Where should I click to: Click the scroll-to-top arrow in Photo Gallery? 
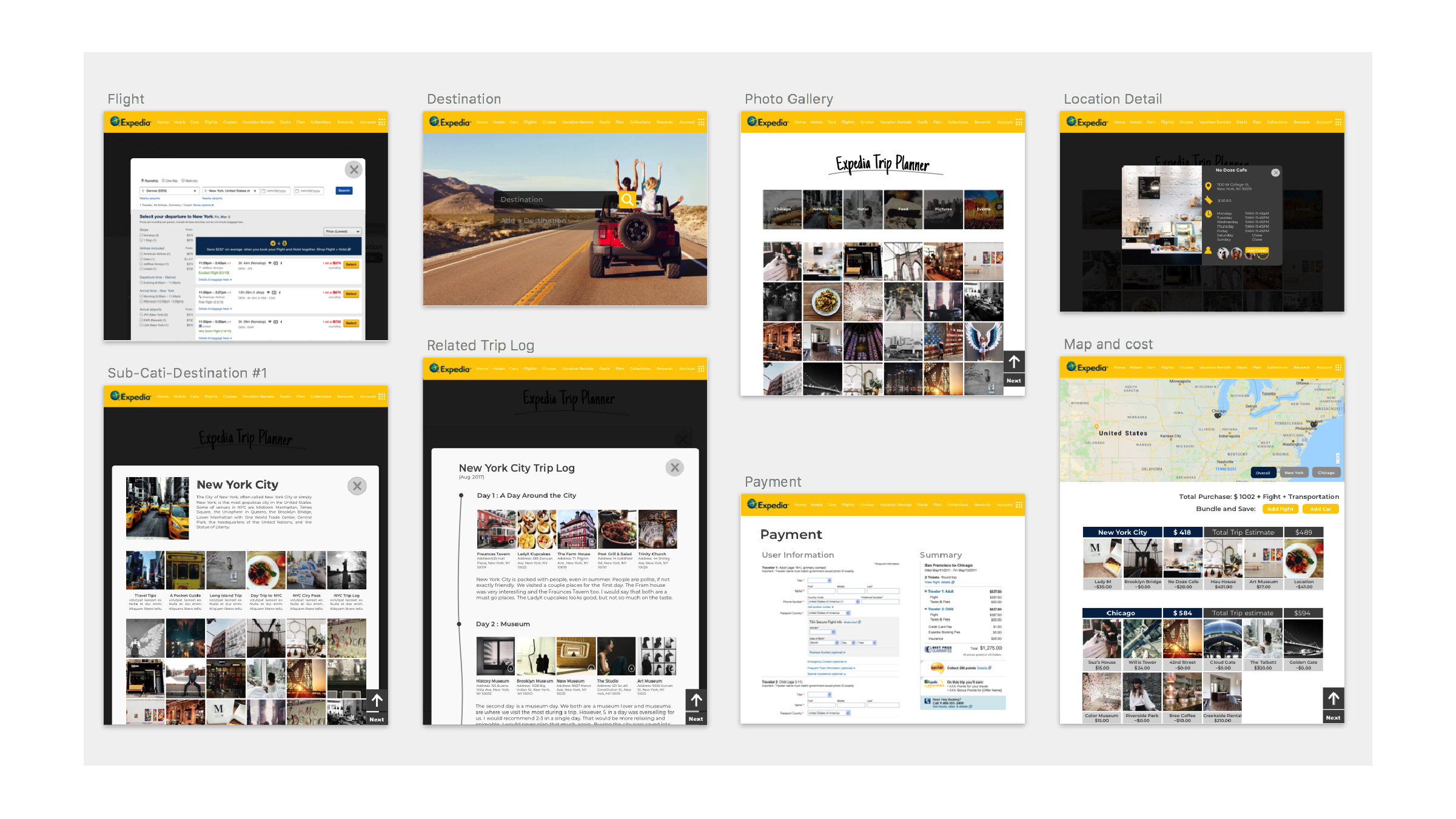pyautogui.click(x=1014, y=362)
